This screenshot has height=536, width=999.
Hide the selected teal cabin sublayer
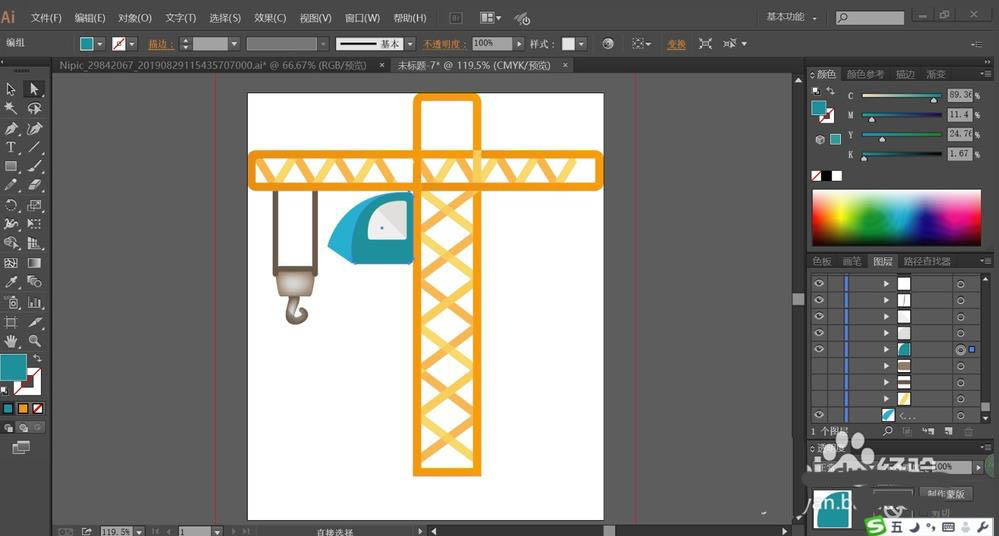click(819, 349)
